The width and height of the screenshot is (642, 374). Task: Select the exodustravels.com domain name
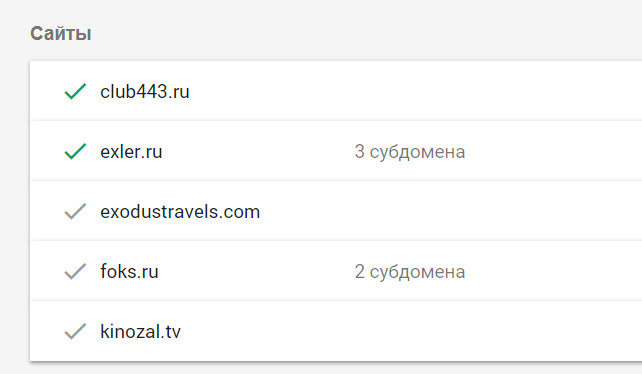180,212
